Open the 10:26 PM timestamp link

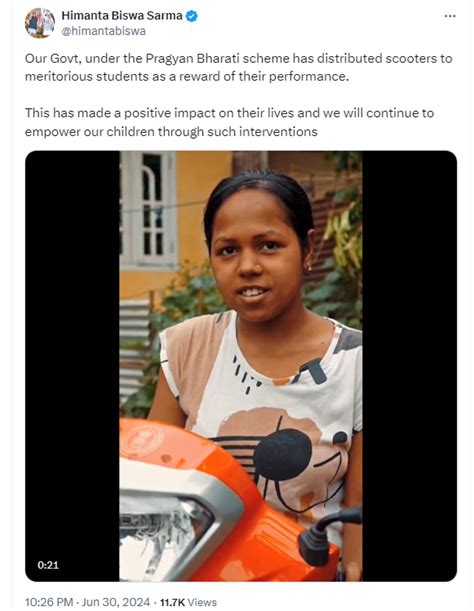pos(49,602)
